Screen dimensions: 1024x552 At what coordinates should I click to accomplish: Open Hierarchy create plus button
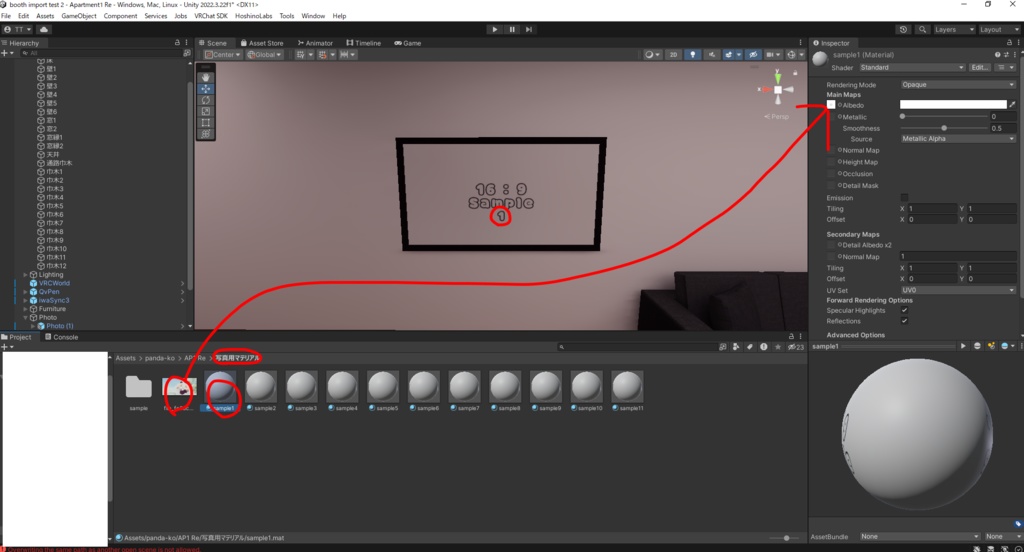6,53
